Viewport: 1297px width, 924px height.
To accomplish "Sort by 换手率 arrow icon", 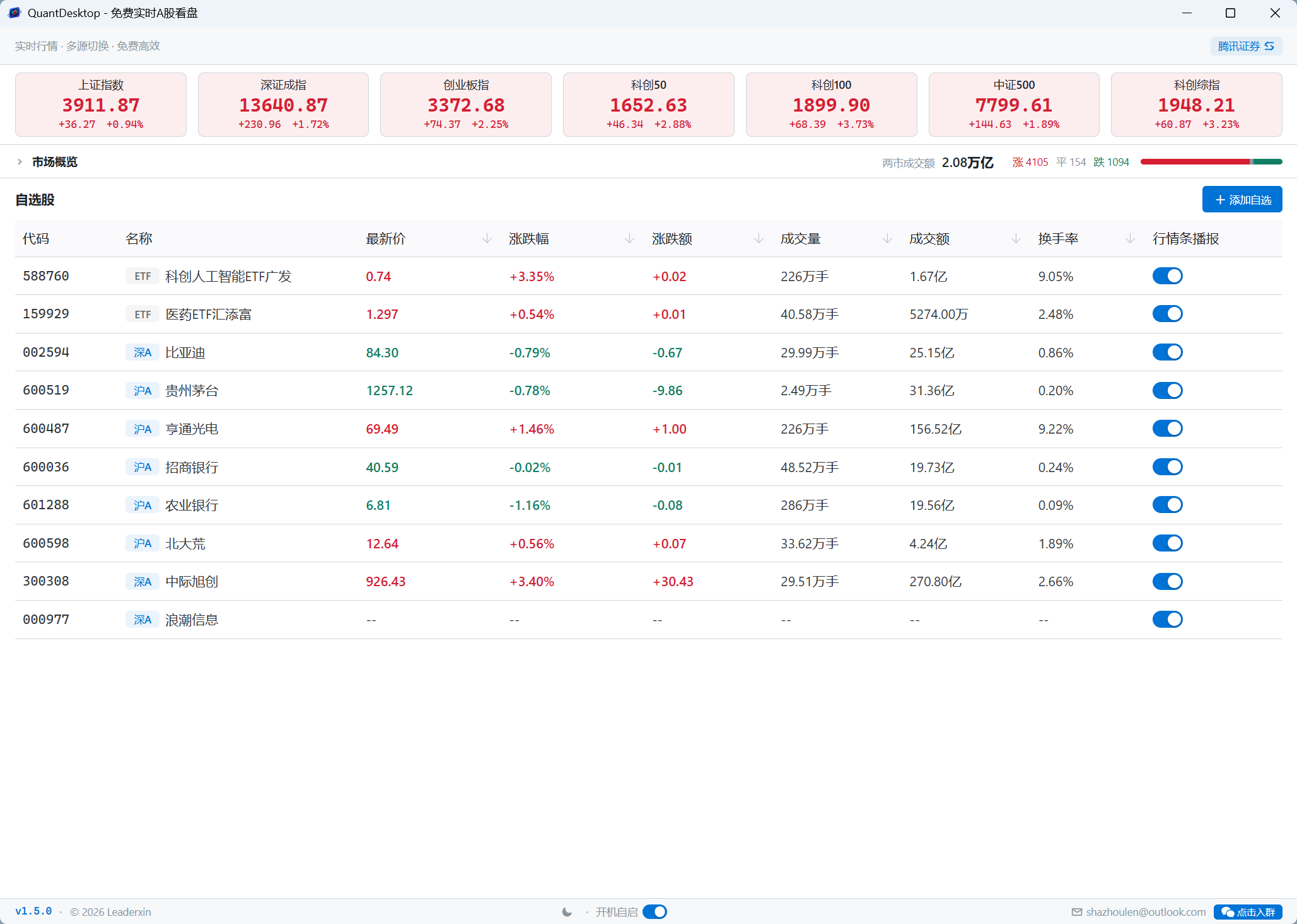I will coord(1130,239).
